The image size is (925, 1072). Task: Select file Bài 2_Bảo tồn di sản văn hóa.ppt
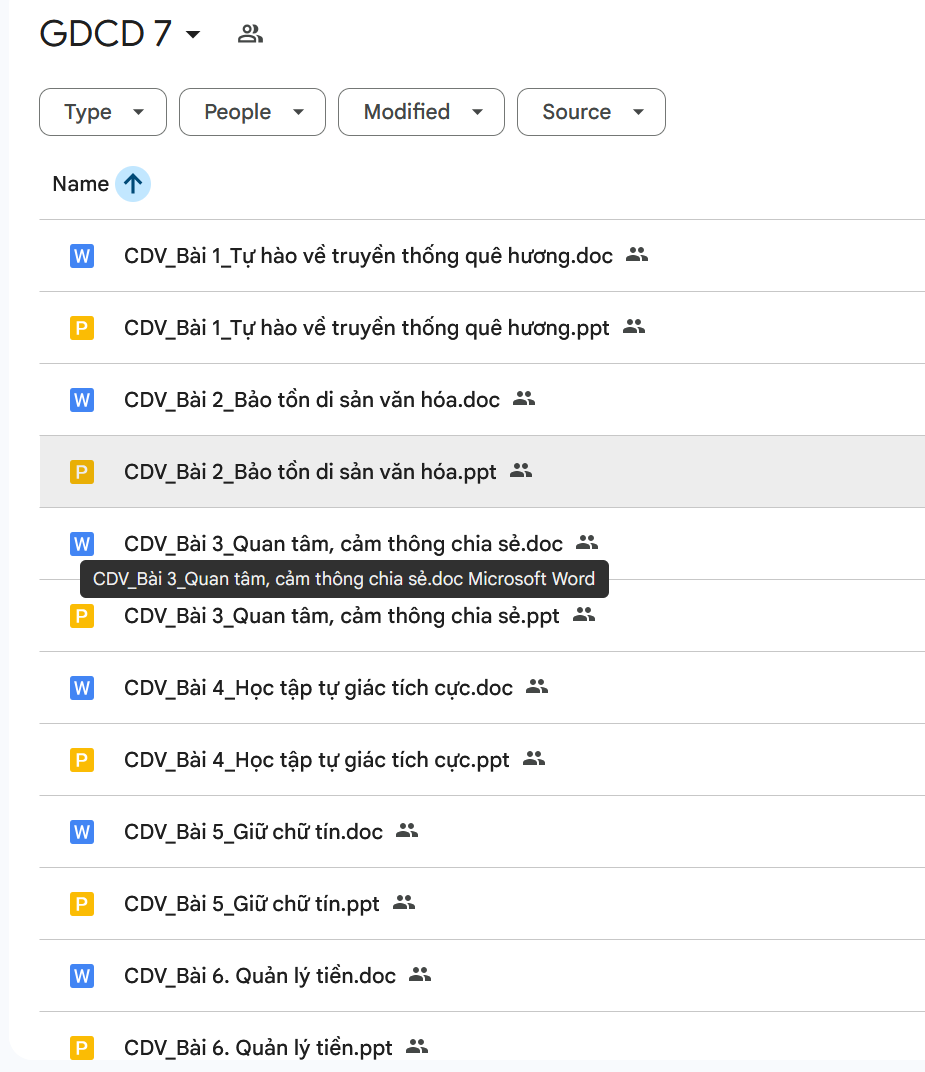310,472
